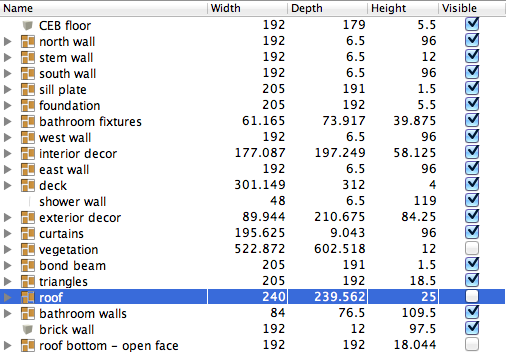
Task: Select the bond beam row name
Action: click(72, 266)
